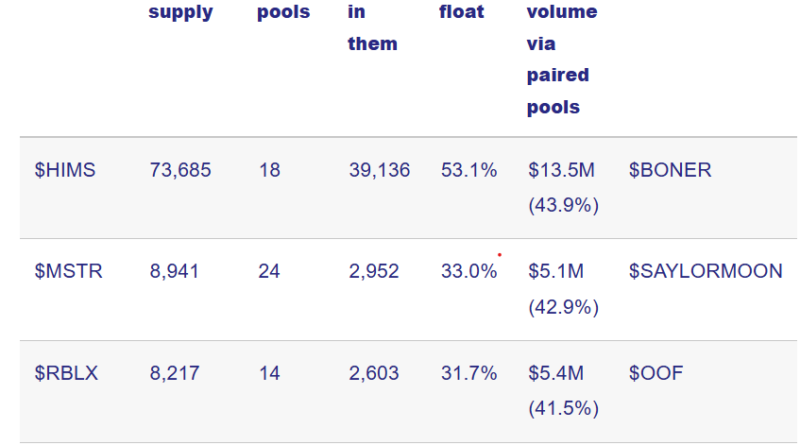Click the 73,685 supply value
Image resolution: width=800 pixels, height=445 pixels.
(x=180, y=170)
